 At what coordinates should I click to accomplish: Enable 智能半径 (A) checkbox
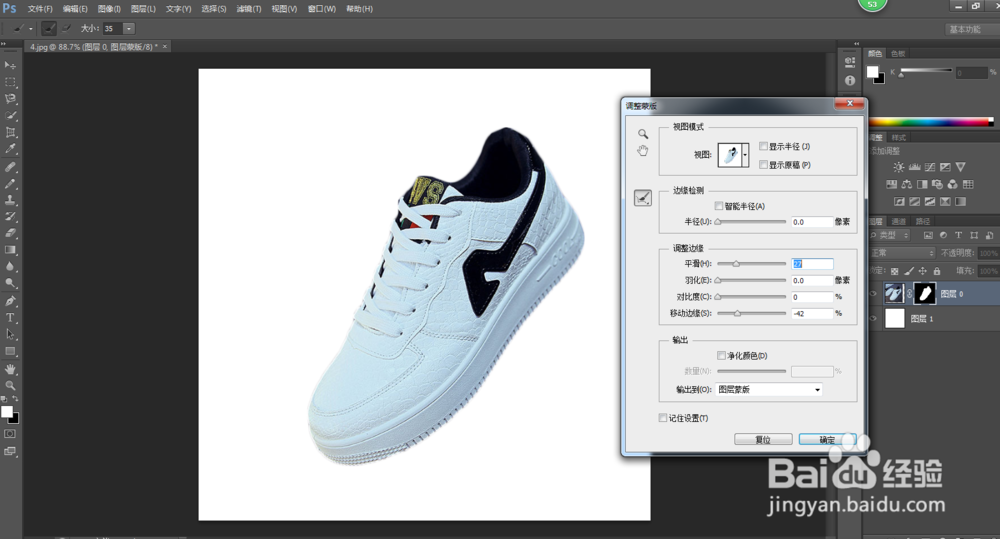coord(719,206)
